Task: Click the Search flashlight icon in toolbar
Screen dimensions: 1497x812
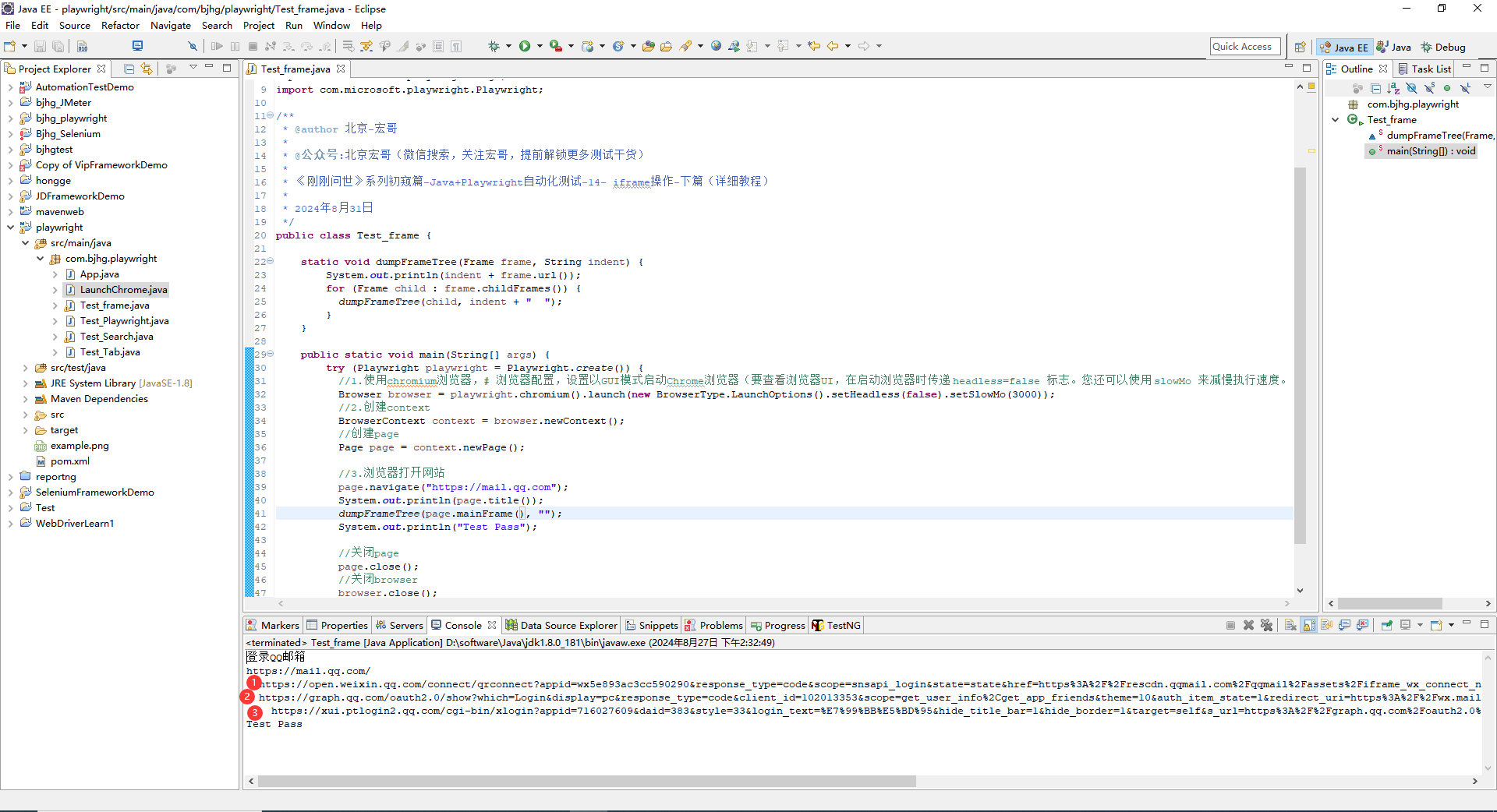Action: pos(685,46)
